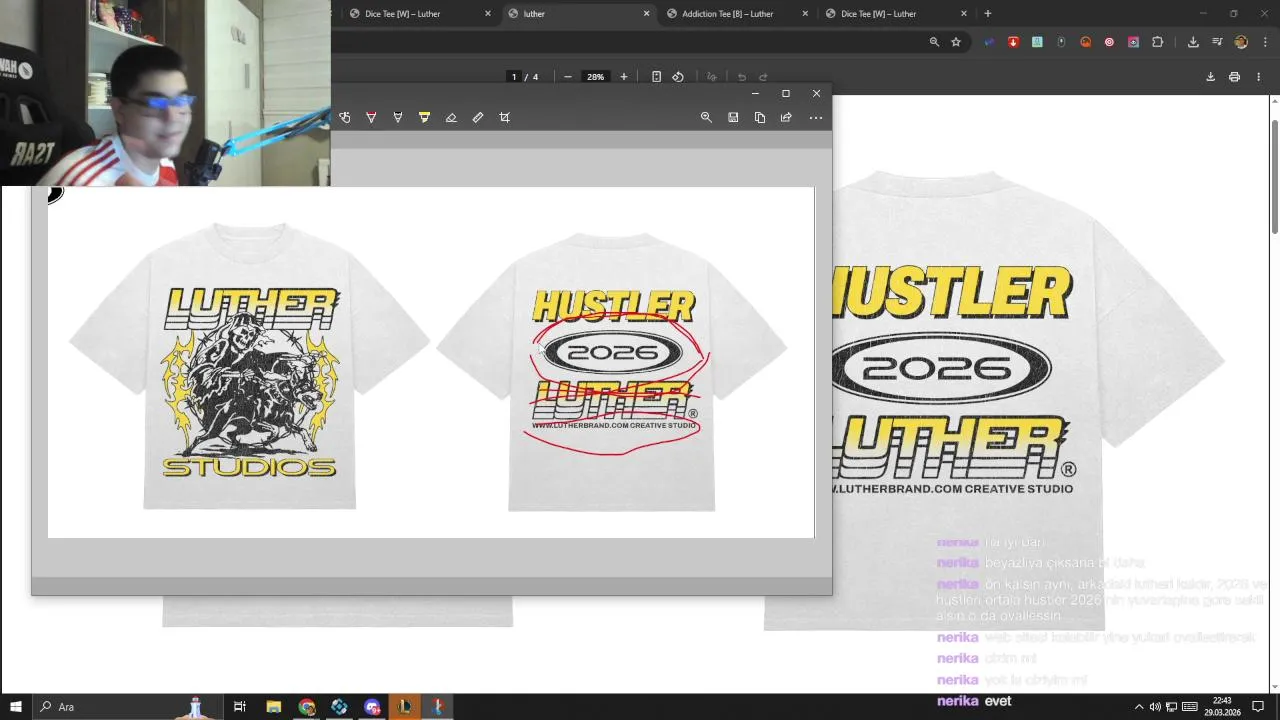The height and width of the screenshot is (720, 1280).
Task: Click the PDF annotate draw icon
Action: click(x=712, y=77)
